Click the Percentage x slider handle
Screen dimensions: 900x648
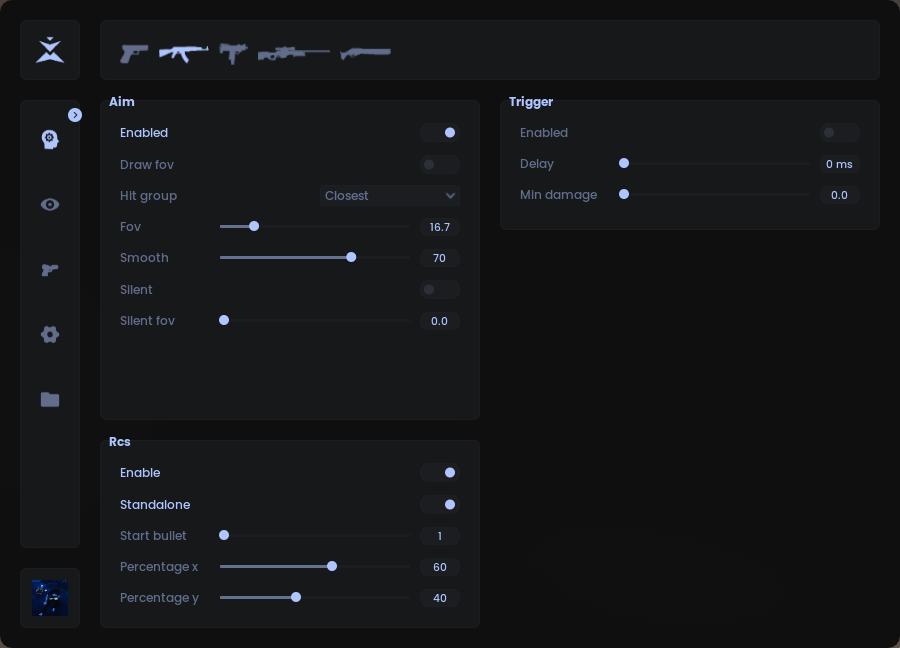click(x=332, y=566)
